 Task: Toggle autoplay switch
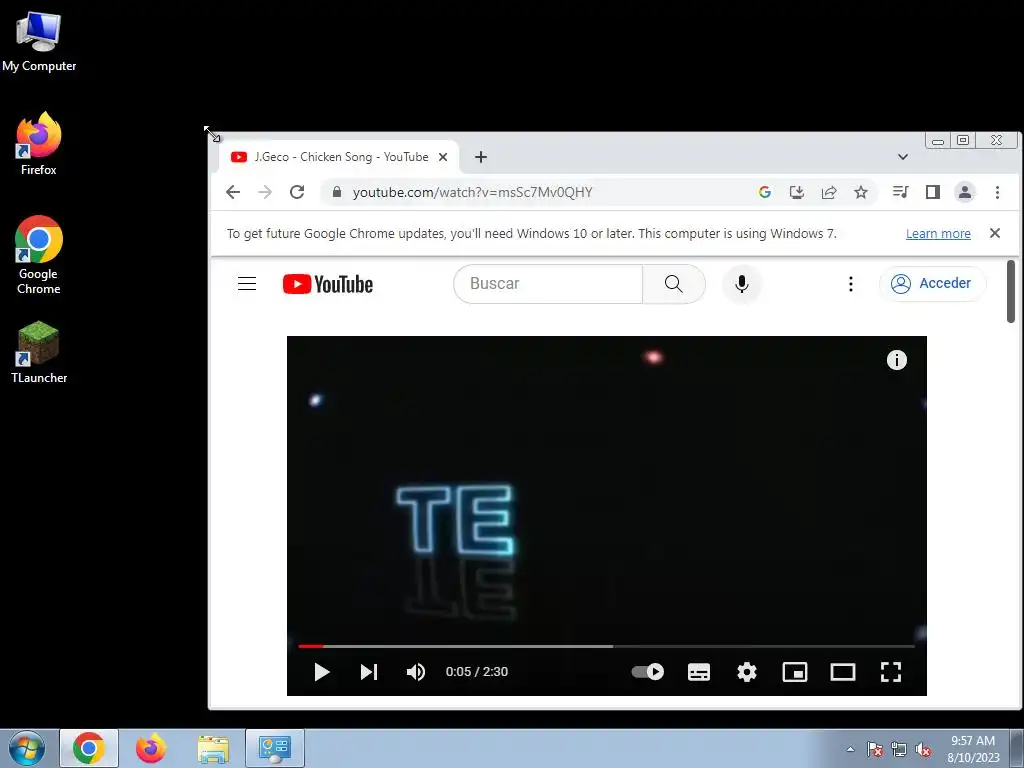click(x=648, y=672)
